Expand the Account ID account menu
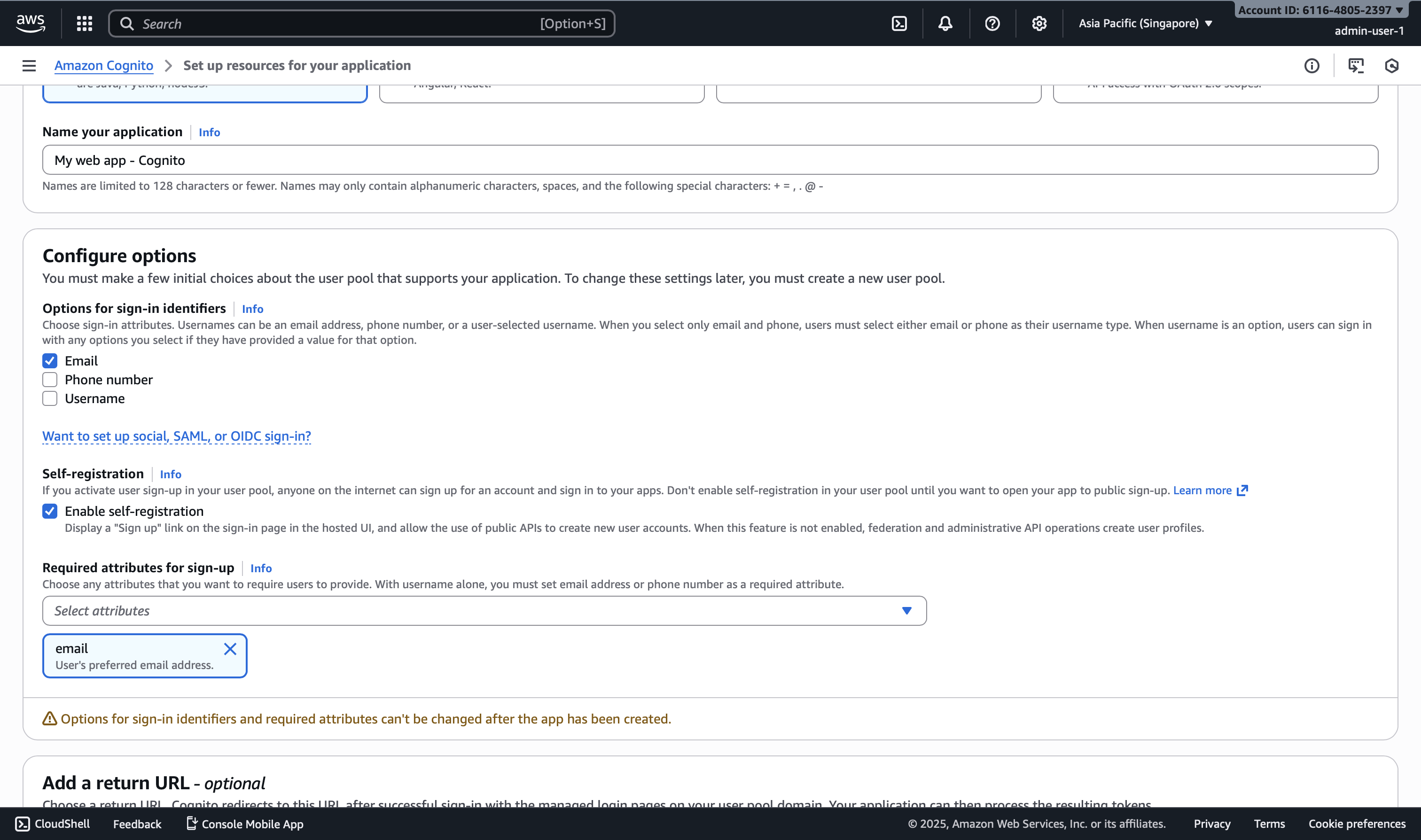1421x840 pixels. [x=1319, y=10]
